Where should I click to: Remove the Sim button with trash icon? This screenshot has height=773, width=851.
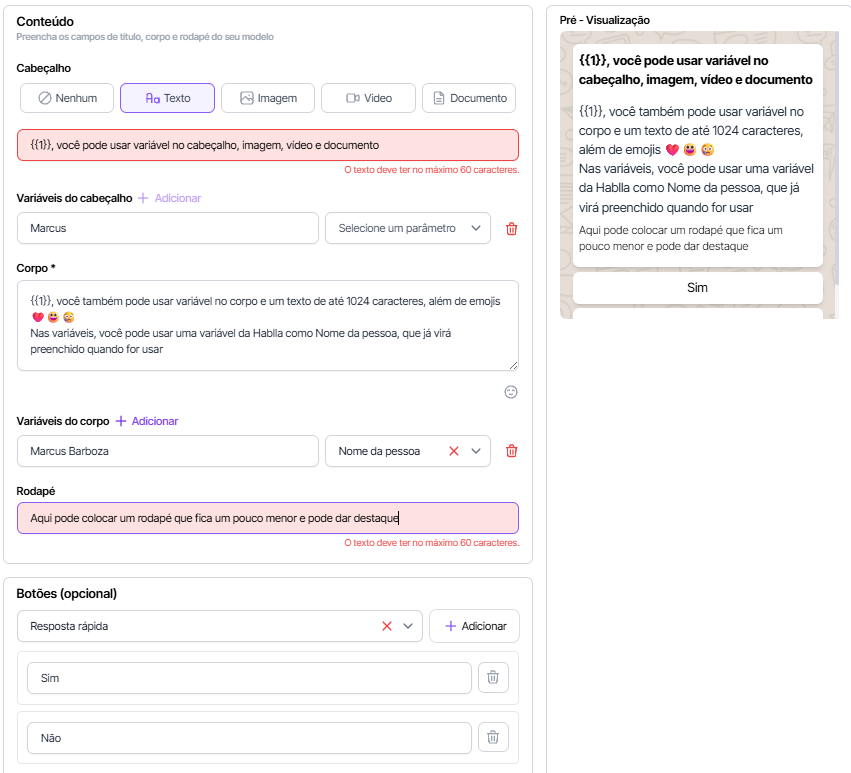click(x=492, y=678)
